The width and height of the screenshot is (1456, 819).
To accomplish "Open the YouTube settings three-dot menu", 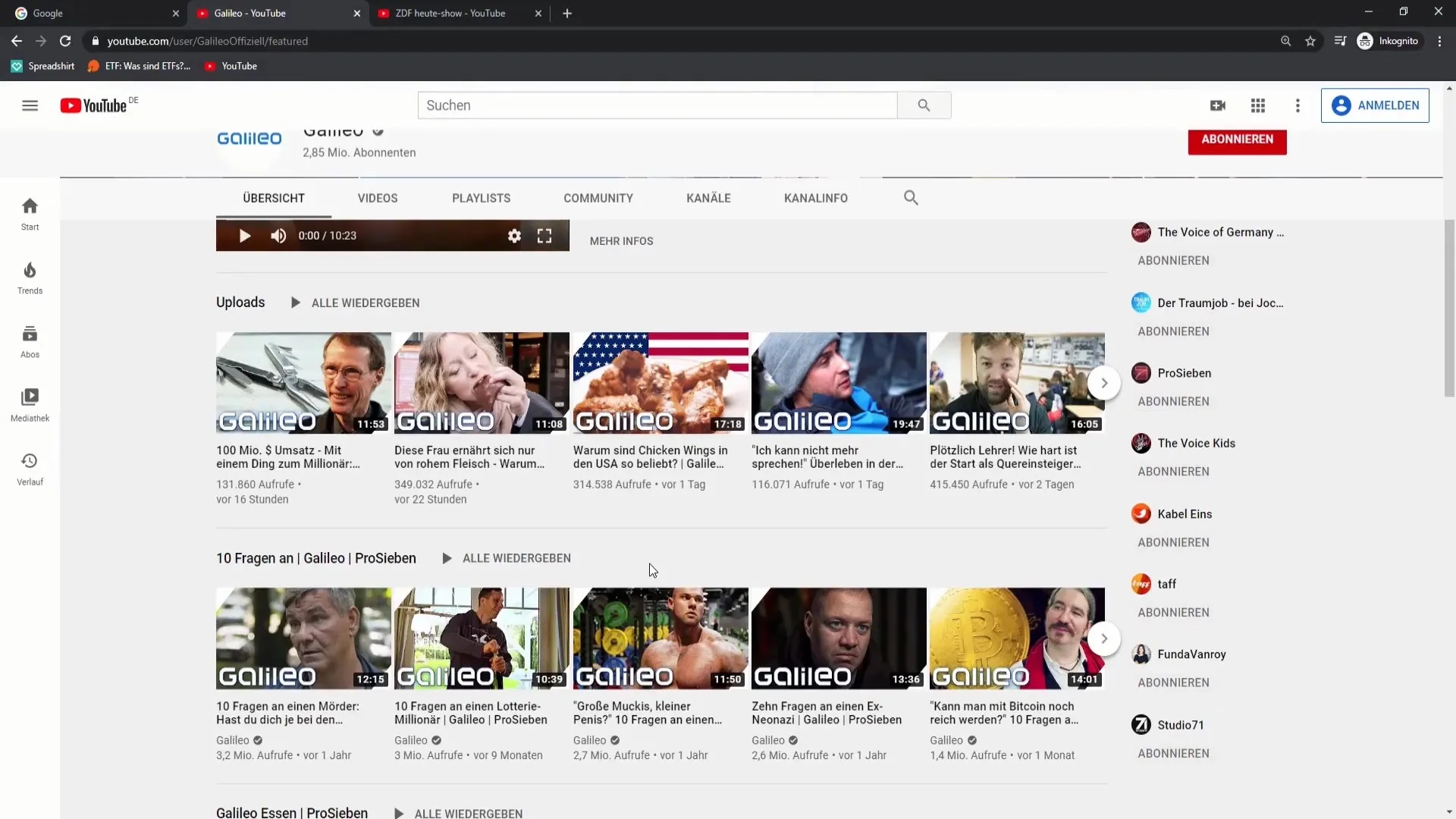I will pos(1298,105).
